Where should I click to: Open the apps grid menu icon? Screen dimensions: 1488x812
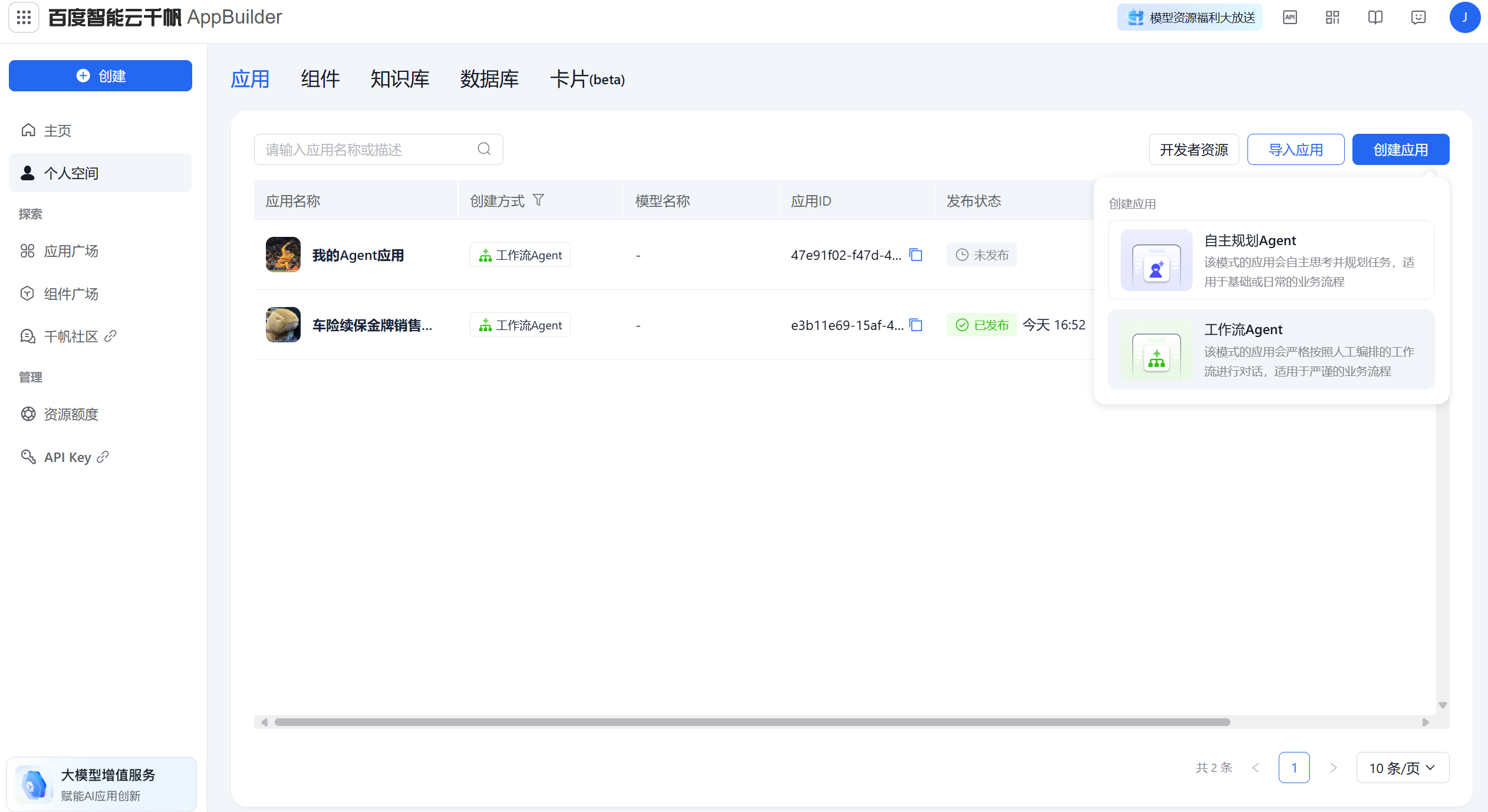(x=24, y=18)
